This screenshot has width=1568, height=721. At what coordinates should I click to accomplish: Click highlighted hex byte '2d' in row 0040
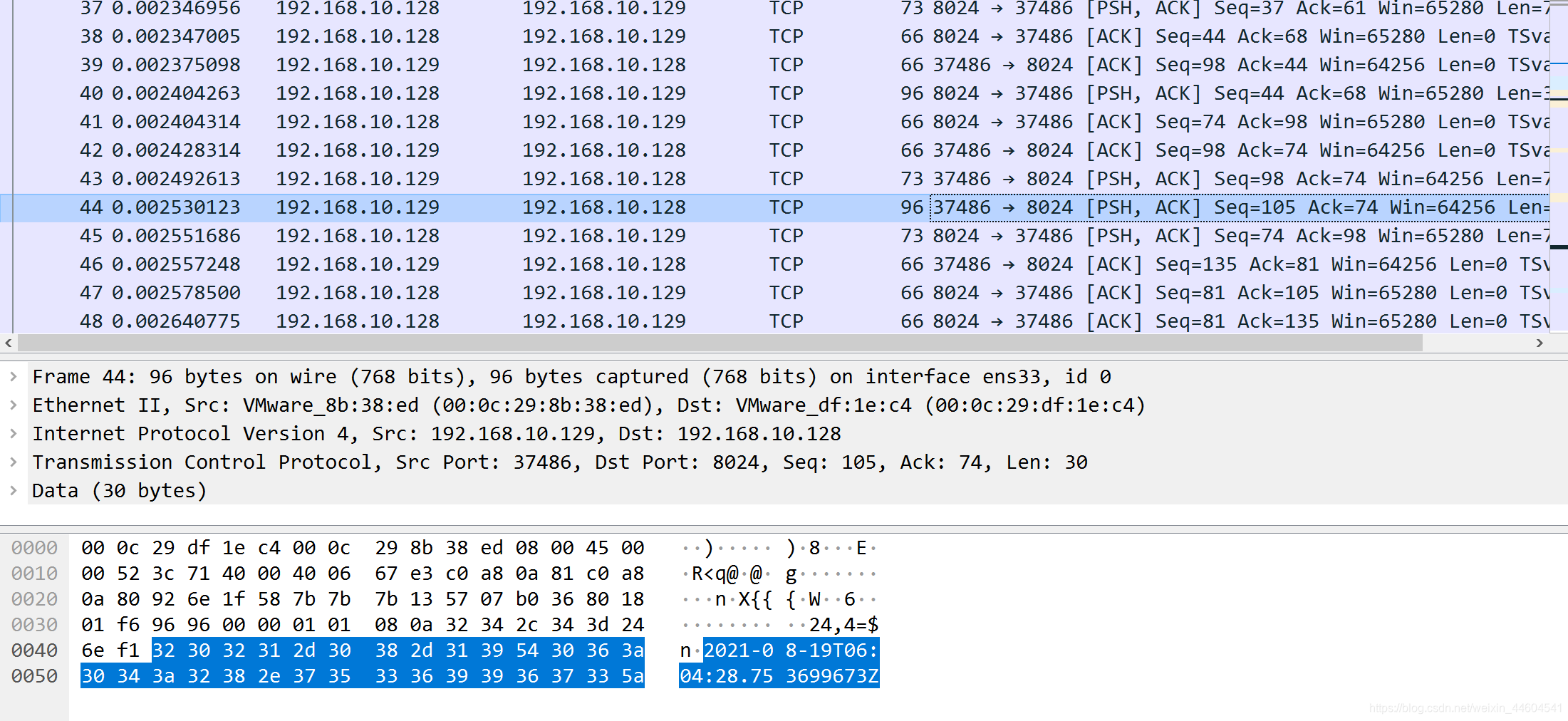304,650
